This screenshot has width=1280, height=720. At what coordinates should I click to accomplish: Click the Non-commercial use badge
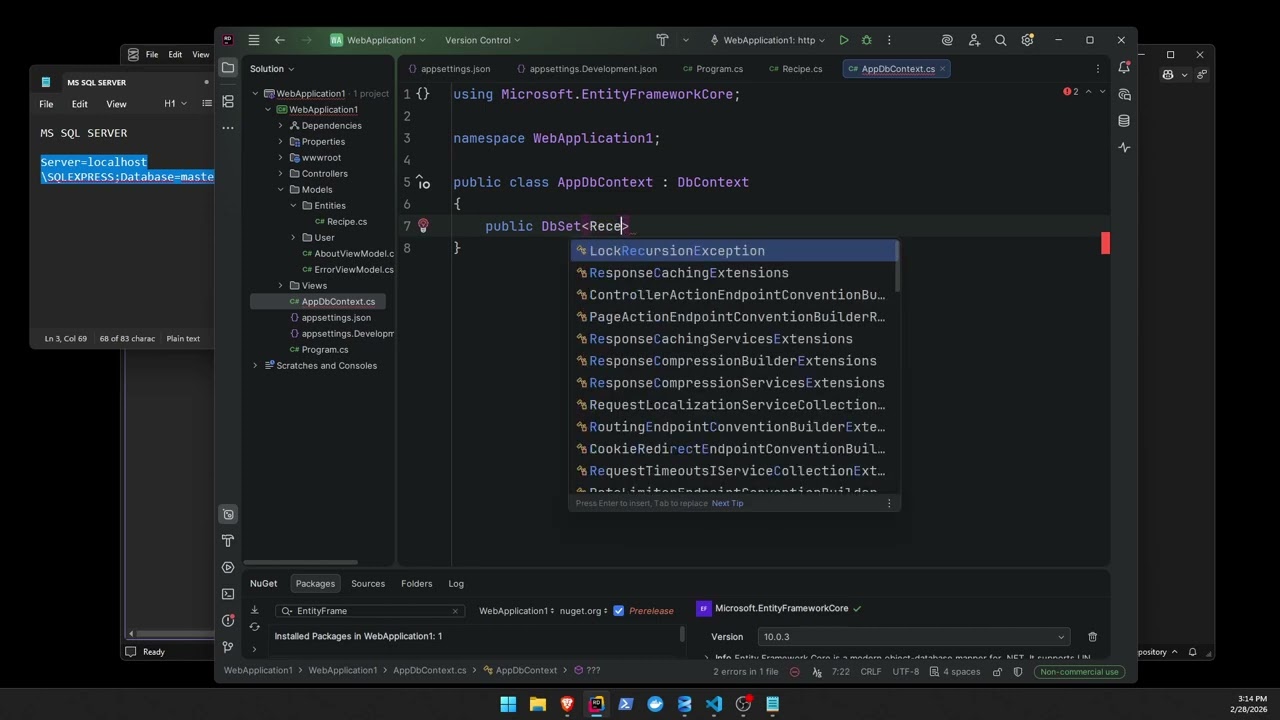pyautogui.click(x=1080, y=672)
